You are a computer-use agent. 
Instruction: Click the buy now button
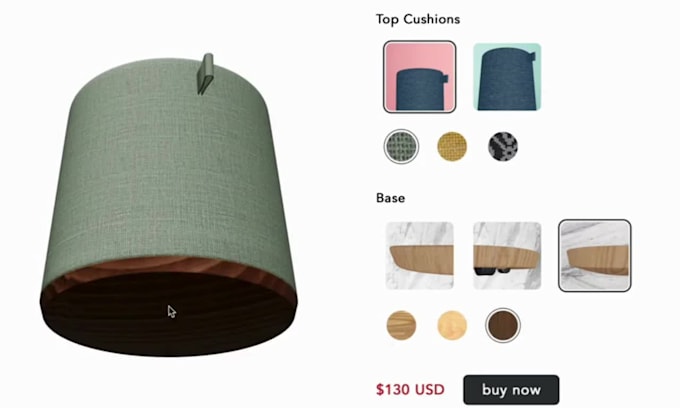tap(511, 390)
